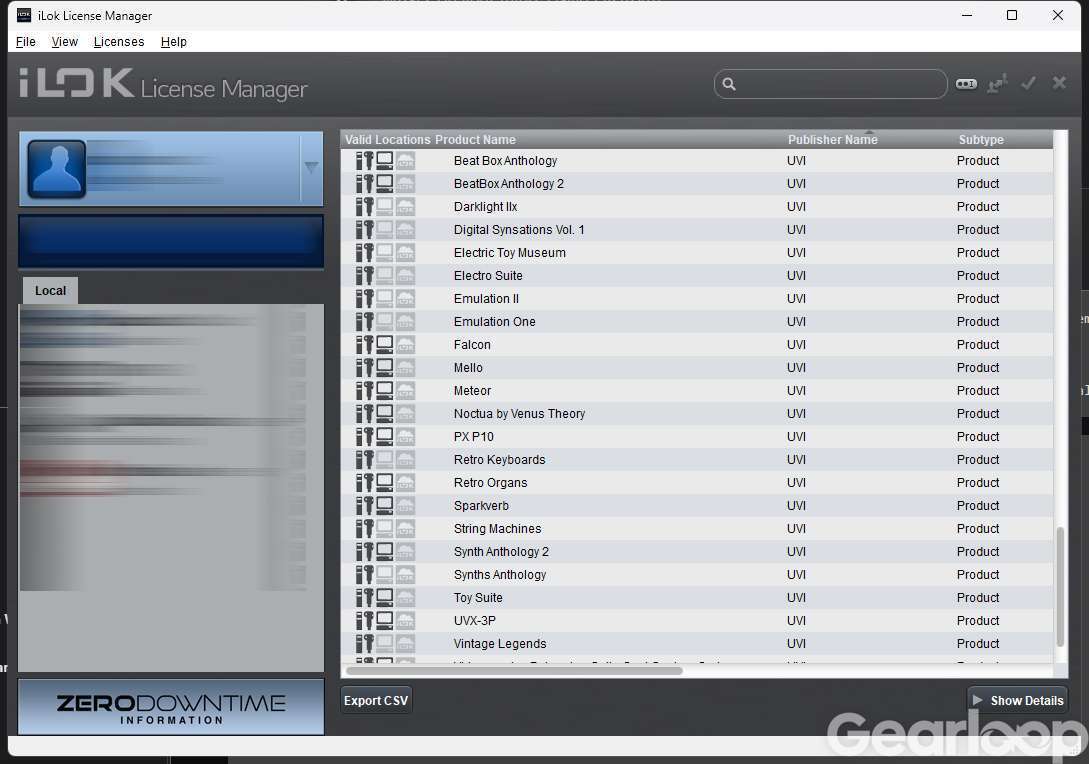Open the Help menu
The height and width of the screenshot is (764, 1089).
pos(174,42)
